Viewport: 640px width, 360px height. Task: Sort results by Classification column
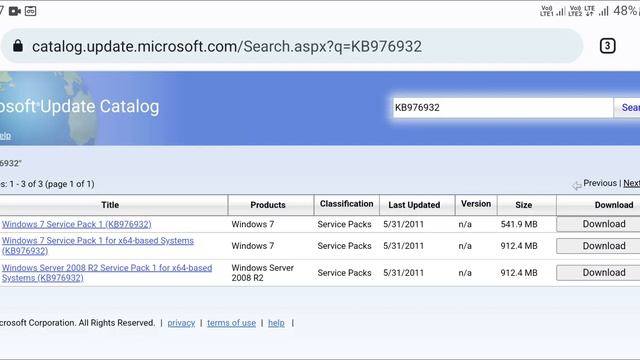coord(347,204)
